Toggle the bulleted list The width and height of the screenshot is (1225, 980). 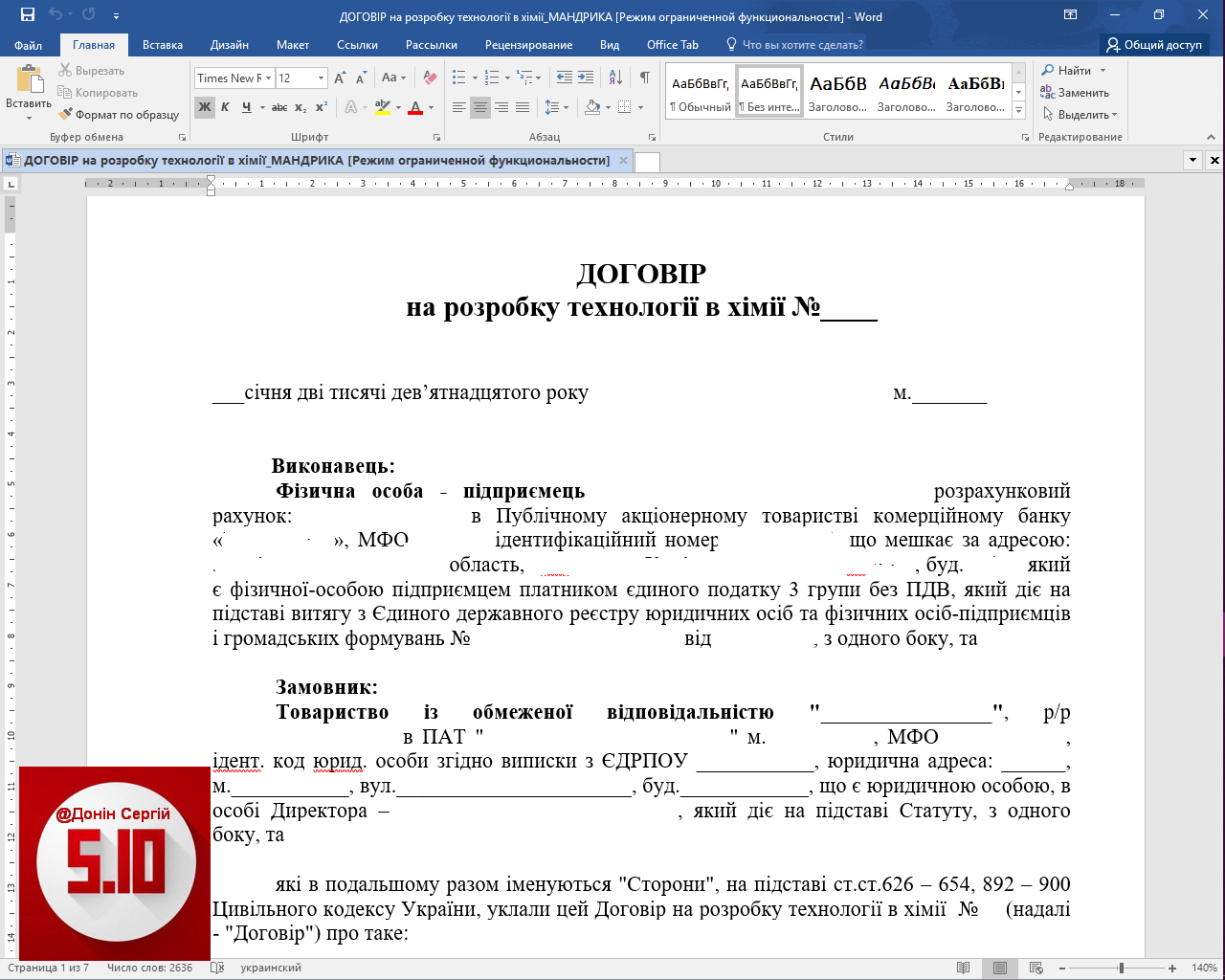coord(460,78)
